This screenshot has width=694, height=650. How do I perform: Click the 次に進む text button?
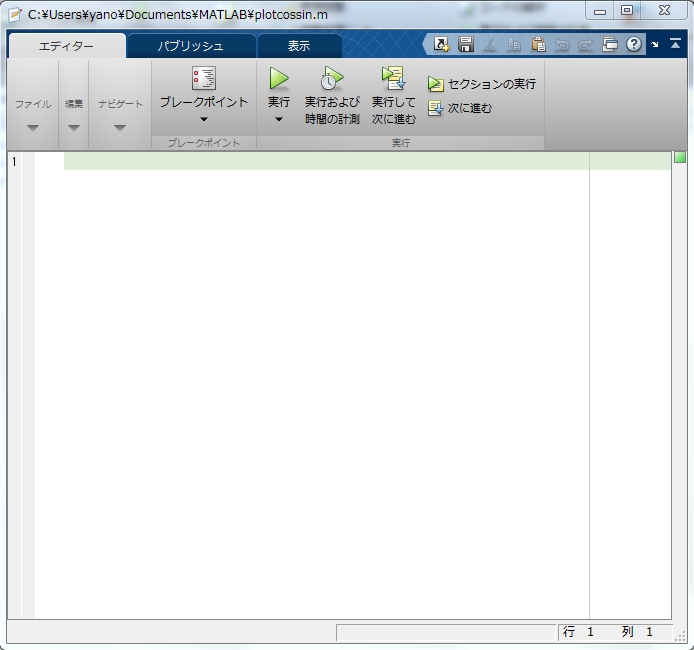click(x=470, y=108)
